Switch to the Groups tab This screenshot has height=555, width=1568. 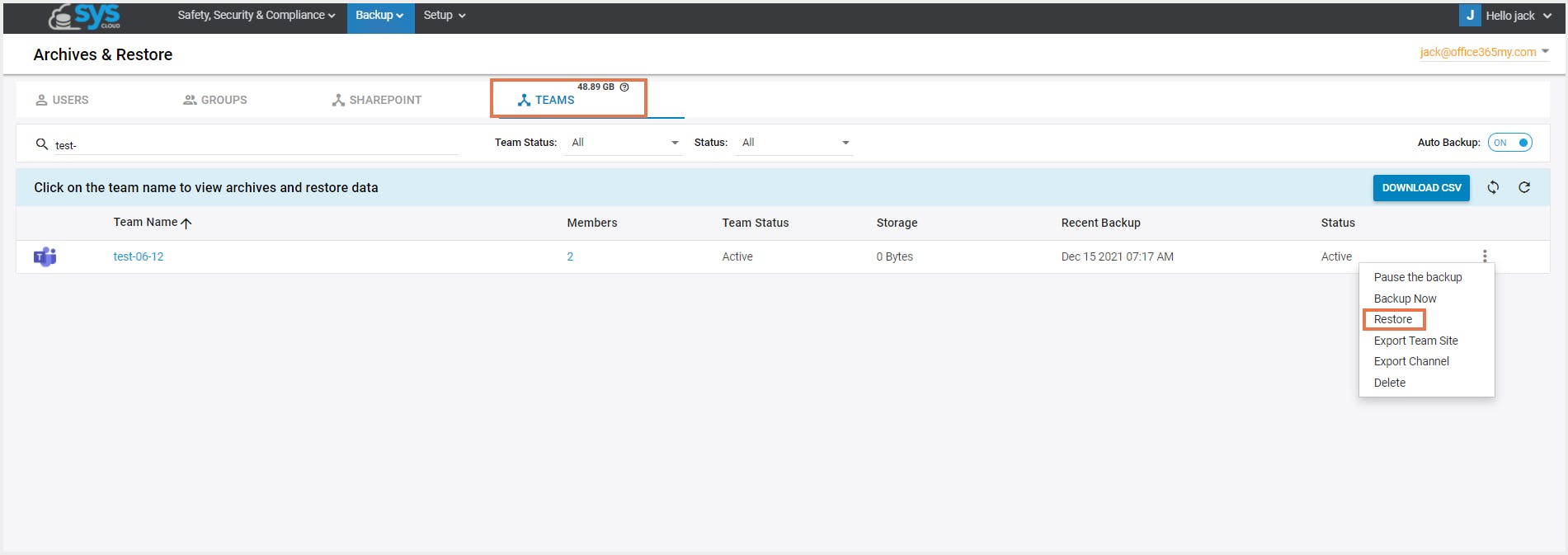click(x=215, y=100)
